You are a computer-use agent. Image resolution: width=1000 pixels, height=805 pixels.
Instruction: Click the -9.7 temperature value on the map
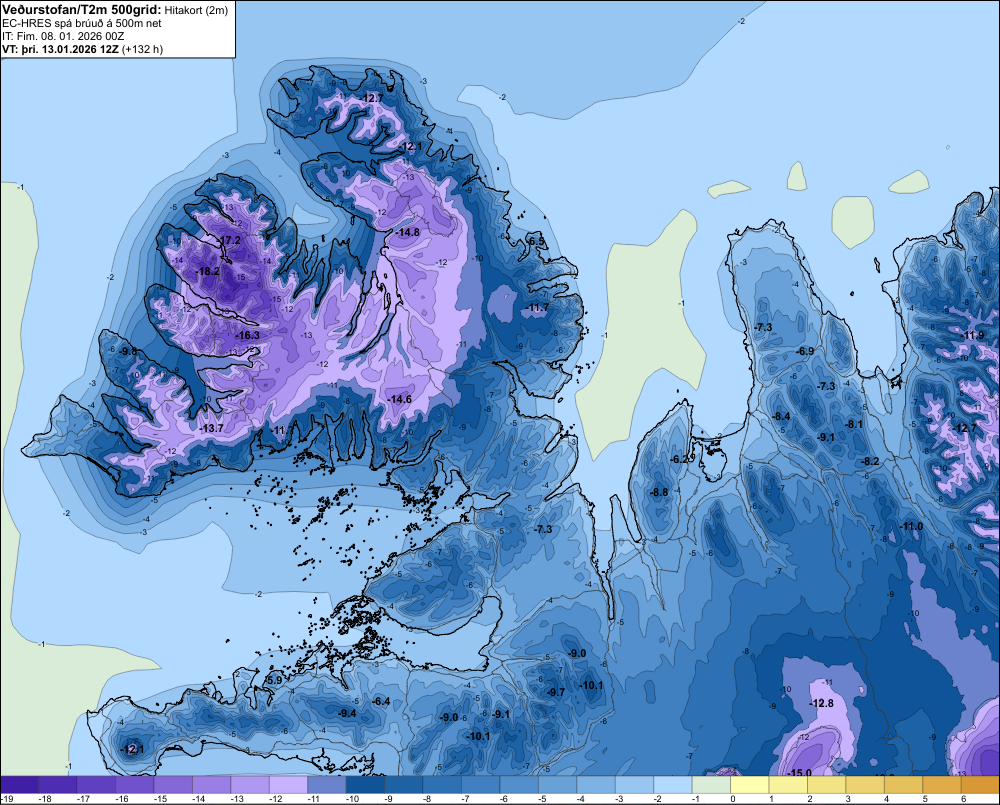click(x=556, y=693)
